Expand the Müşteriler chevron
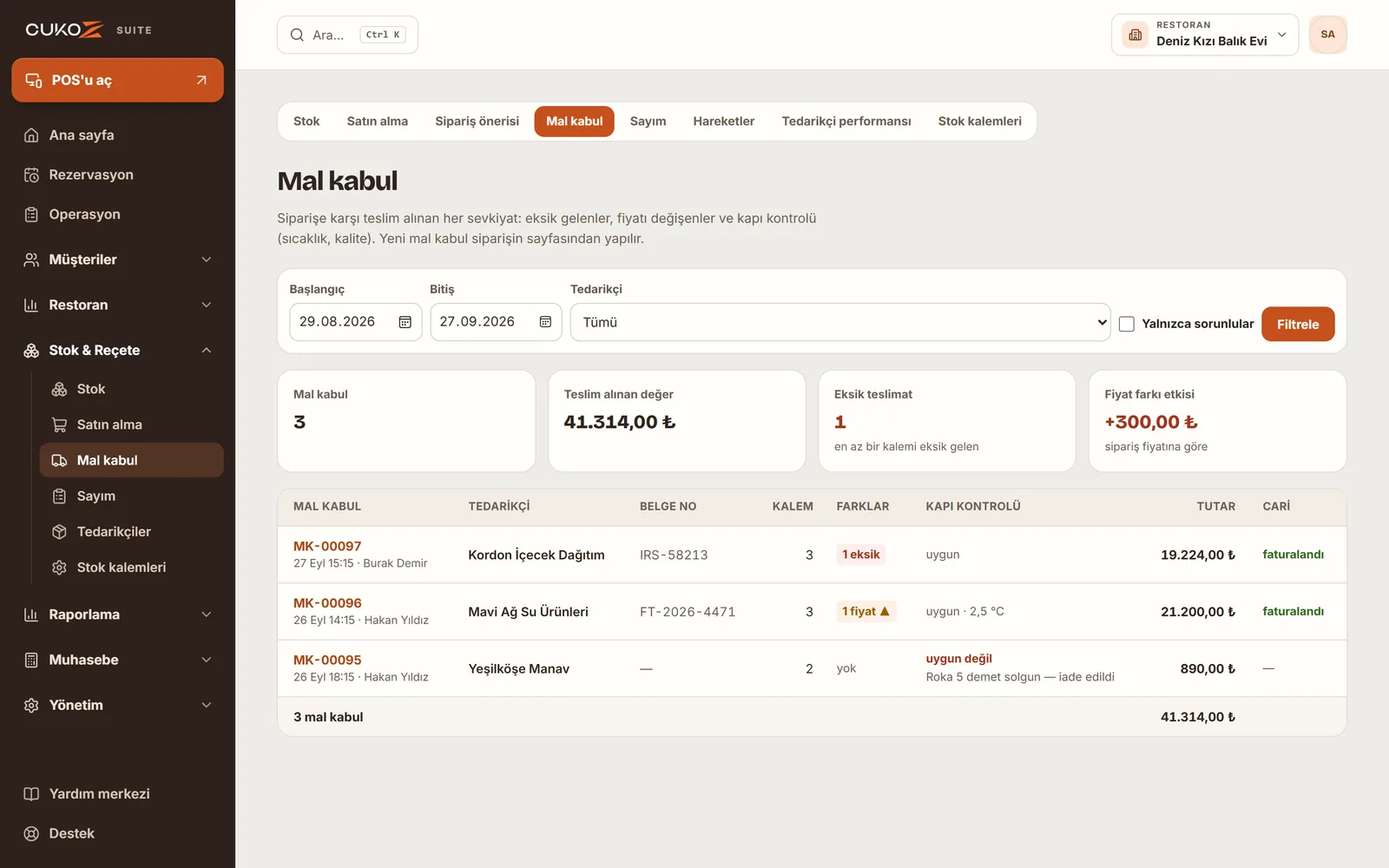 [x=207, y=260]
